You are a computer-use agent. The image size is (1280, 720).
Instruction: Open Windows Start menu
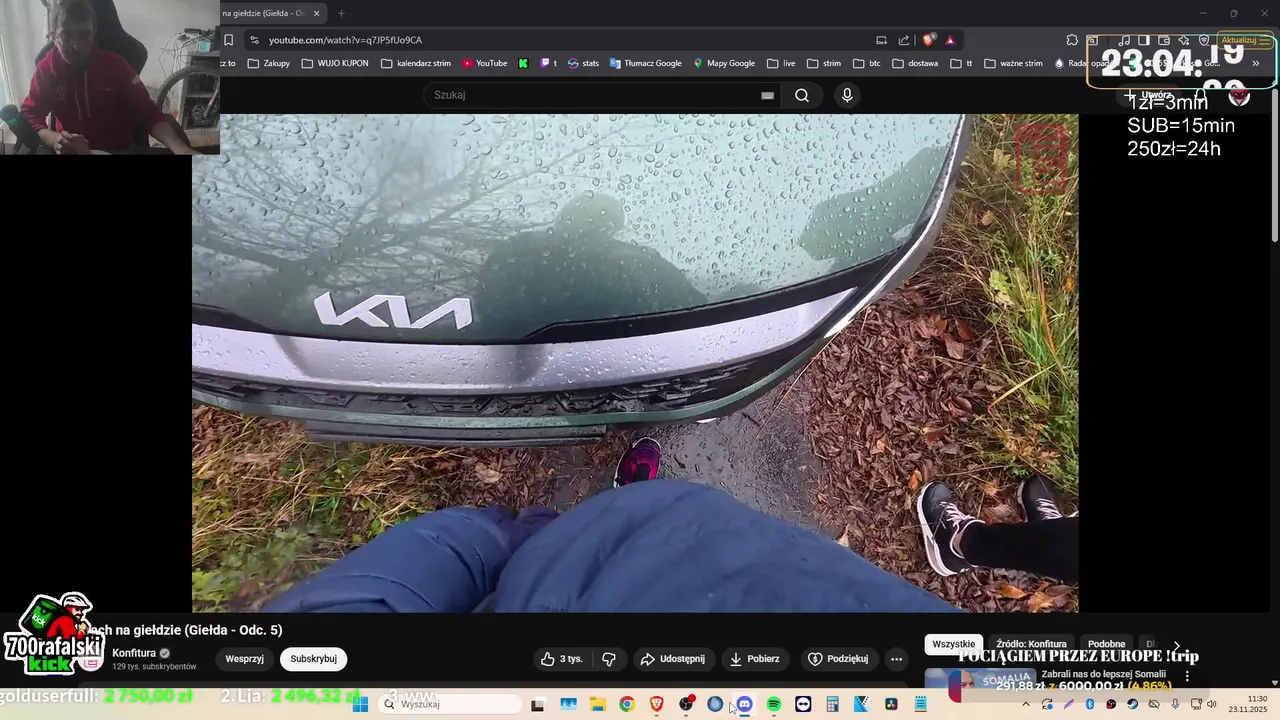pyautogui.click(x=360, y=704)
